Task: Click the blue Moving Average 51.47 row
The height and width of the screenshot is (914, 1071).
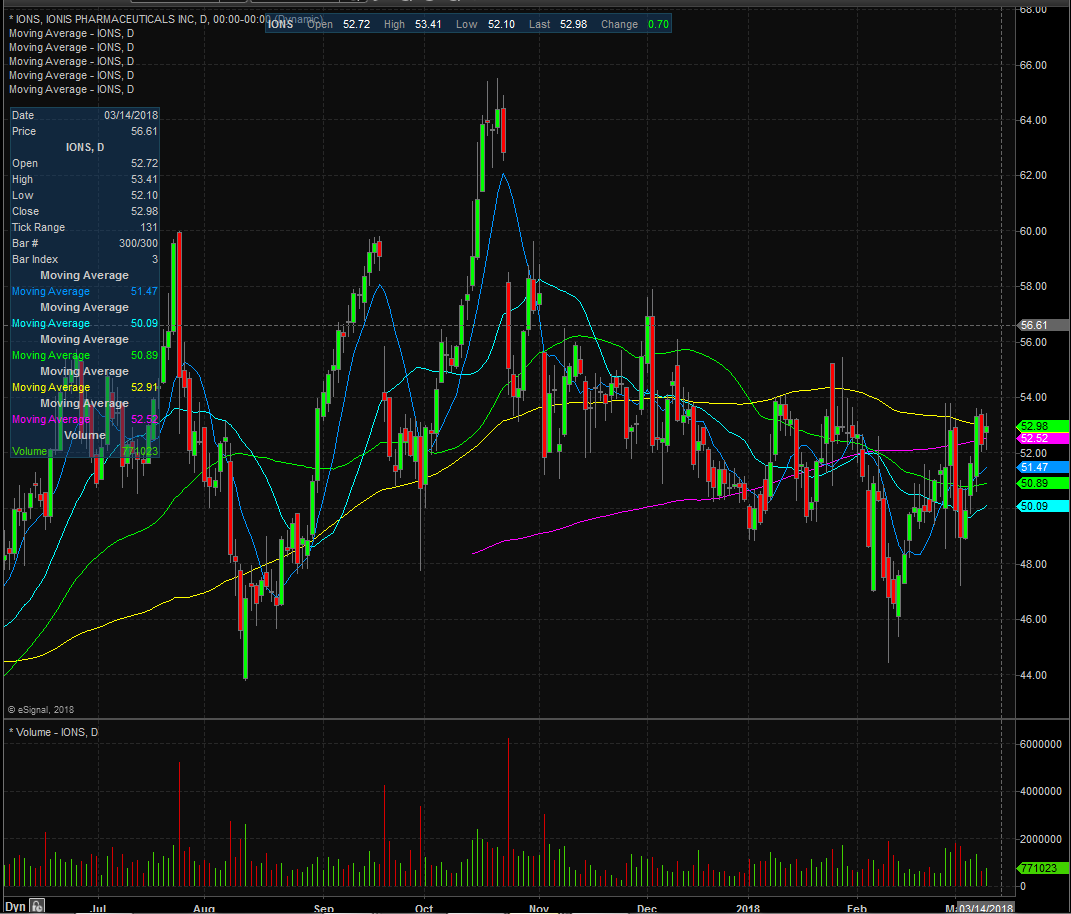Action: tap(85, 292)
